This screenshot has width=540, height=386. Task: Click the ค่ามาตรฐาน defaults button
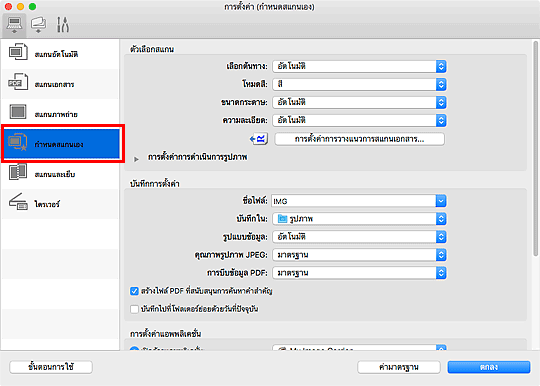(x=399, y=367)
